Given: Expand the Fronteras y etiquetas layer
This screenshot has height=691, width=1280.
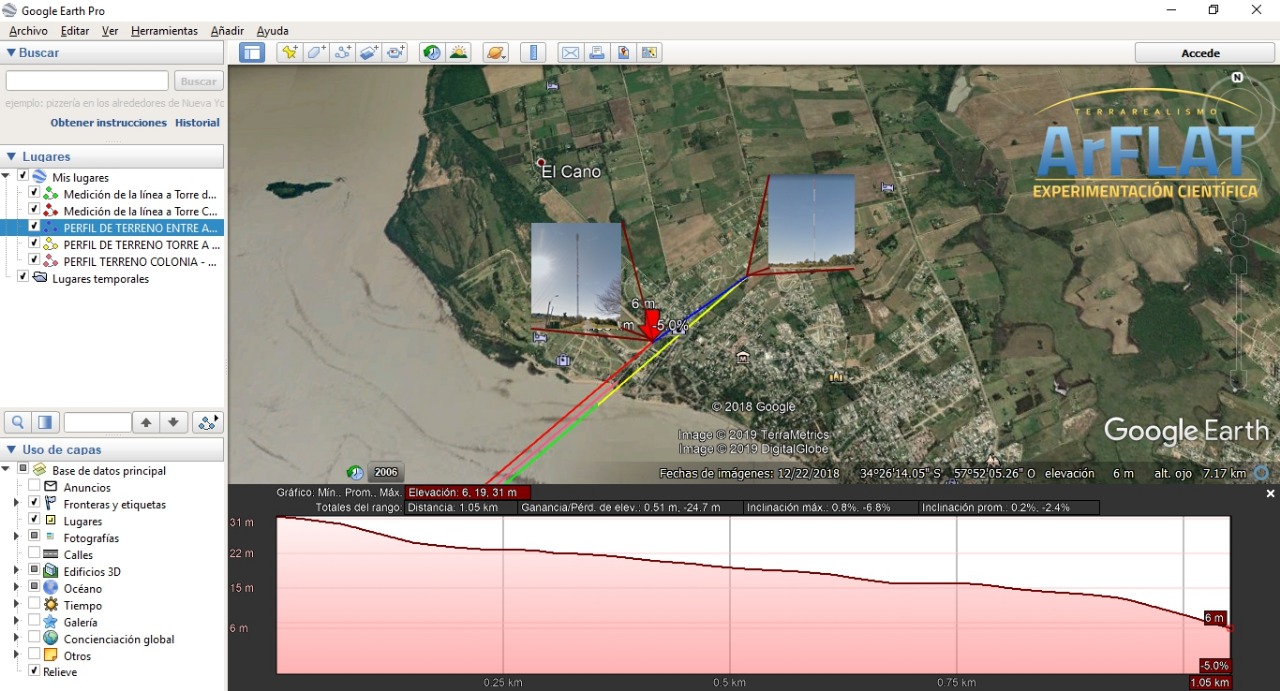Looking at the screenshot, I should click(x=17, y=504).
